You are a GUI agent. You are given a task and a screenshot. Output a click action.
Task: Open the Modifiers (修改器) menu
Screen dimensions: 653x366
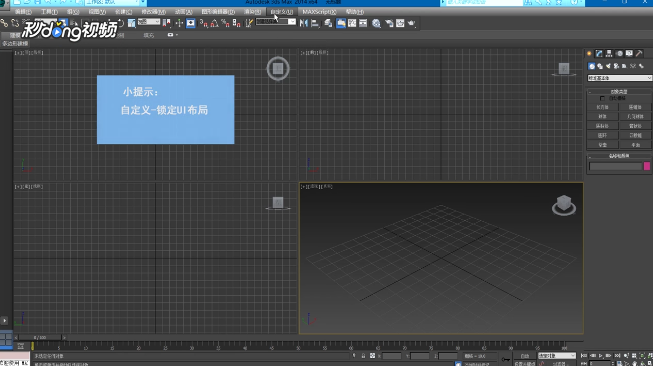tap(154, 12)
